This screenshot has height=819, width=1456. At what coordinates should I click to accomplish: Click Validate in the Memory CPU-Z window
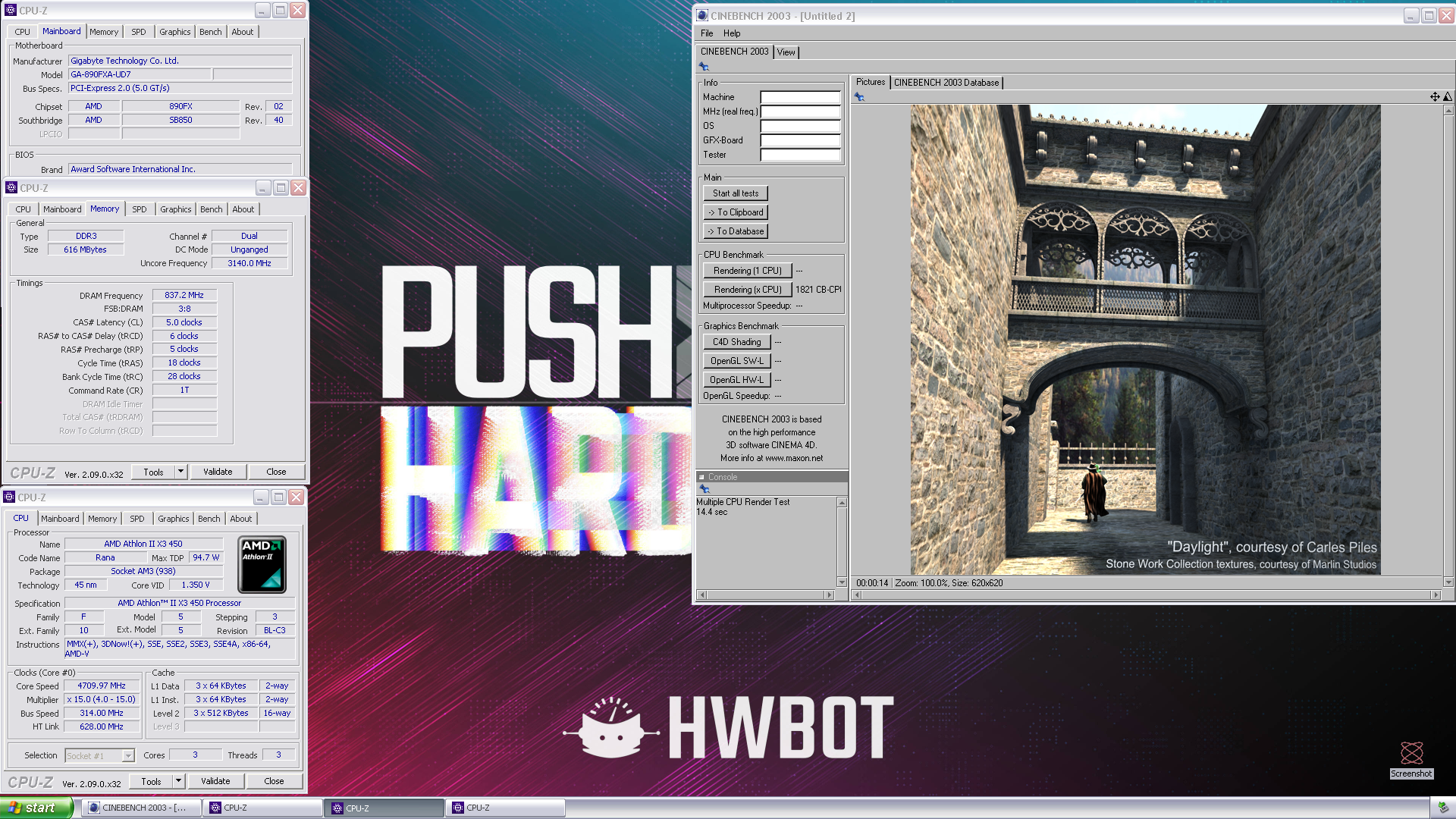click(x=218, y=472)
